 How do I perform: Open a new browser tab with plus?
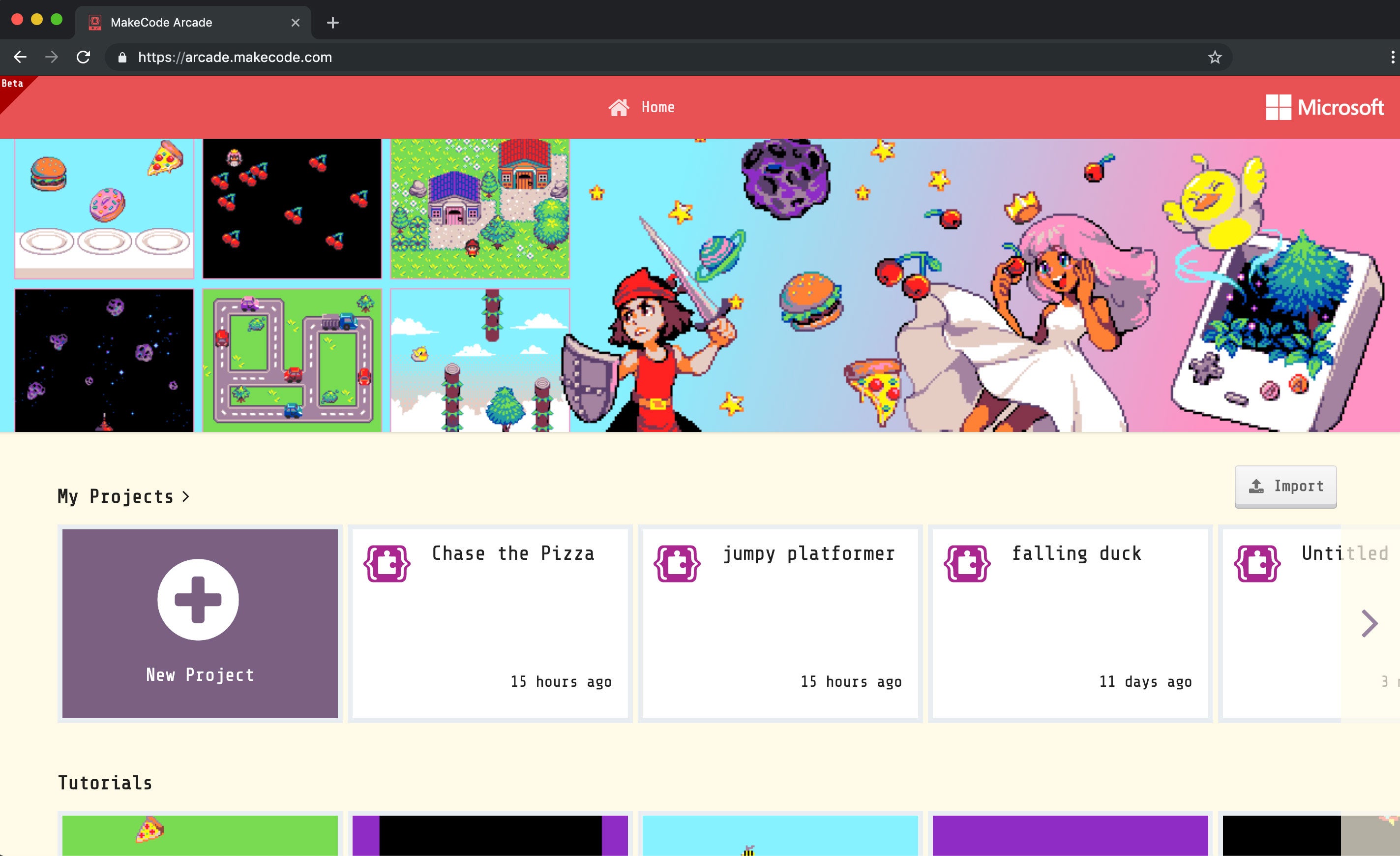(333, 23)
